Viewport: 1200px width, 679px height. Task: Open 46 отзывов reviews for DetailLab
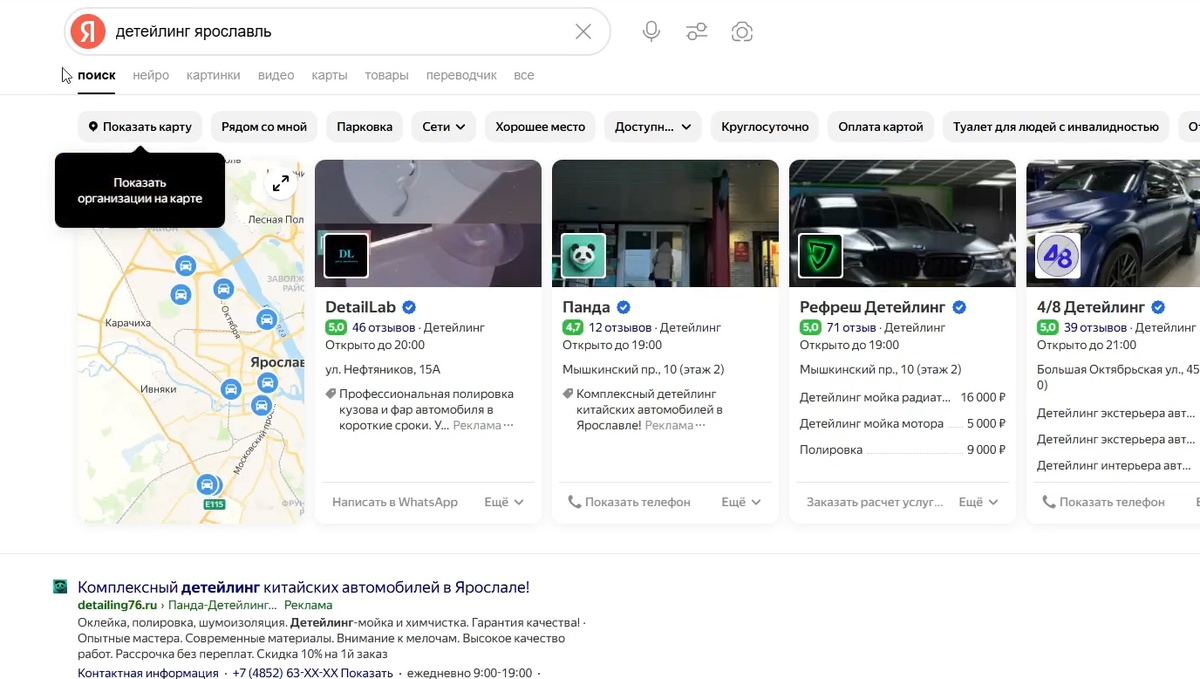pos(383,327)
